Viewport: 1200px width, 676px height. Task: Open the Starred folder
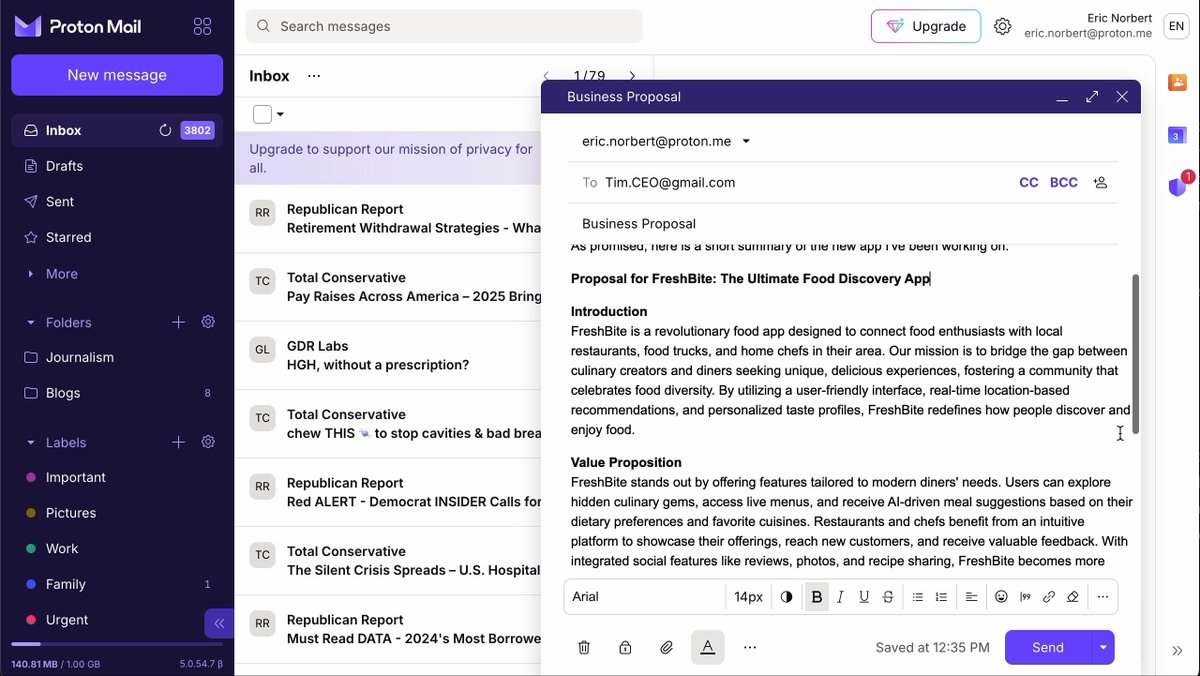click(117, 237)
